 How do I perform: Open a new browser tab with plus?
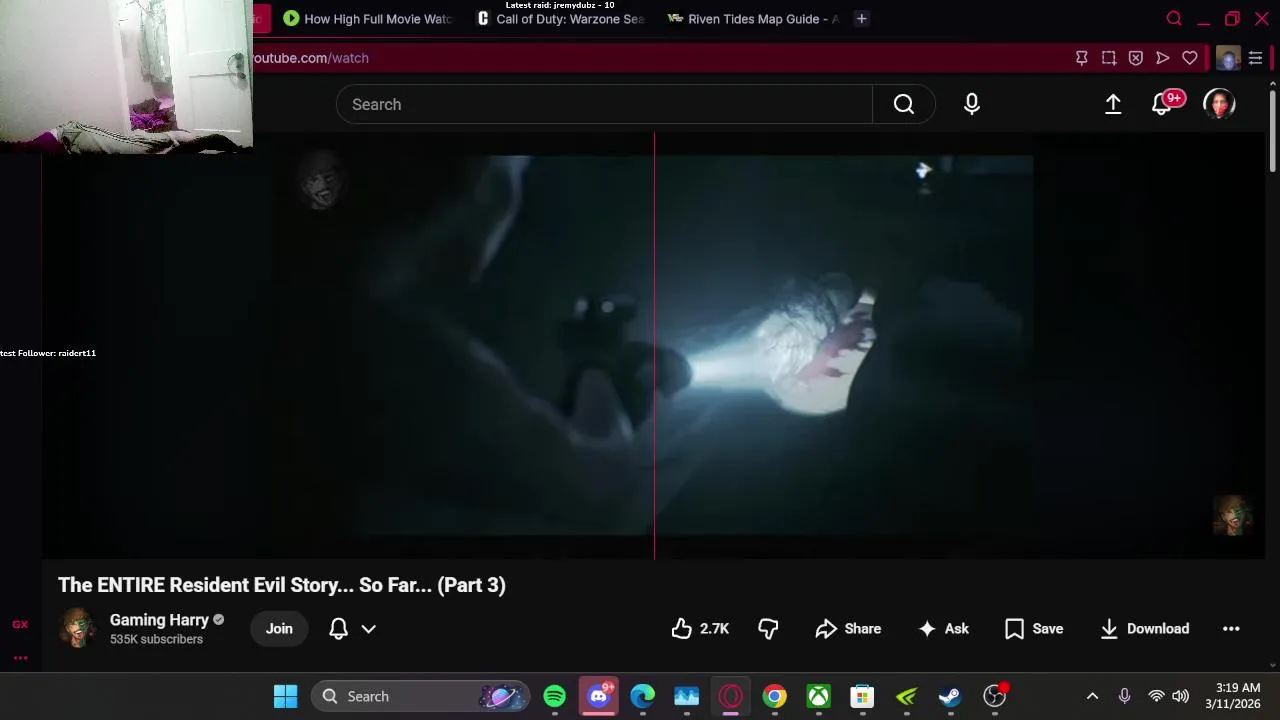click(861, 19)
